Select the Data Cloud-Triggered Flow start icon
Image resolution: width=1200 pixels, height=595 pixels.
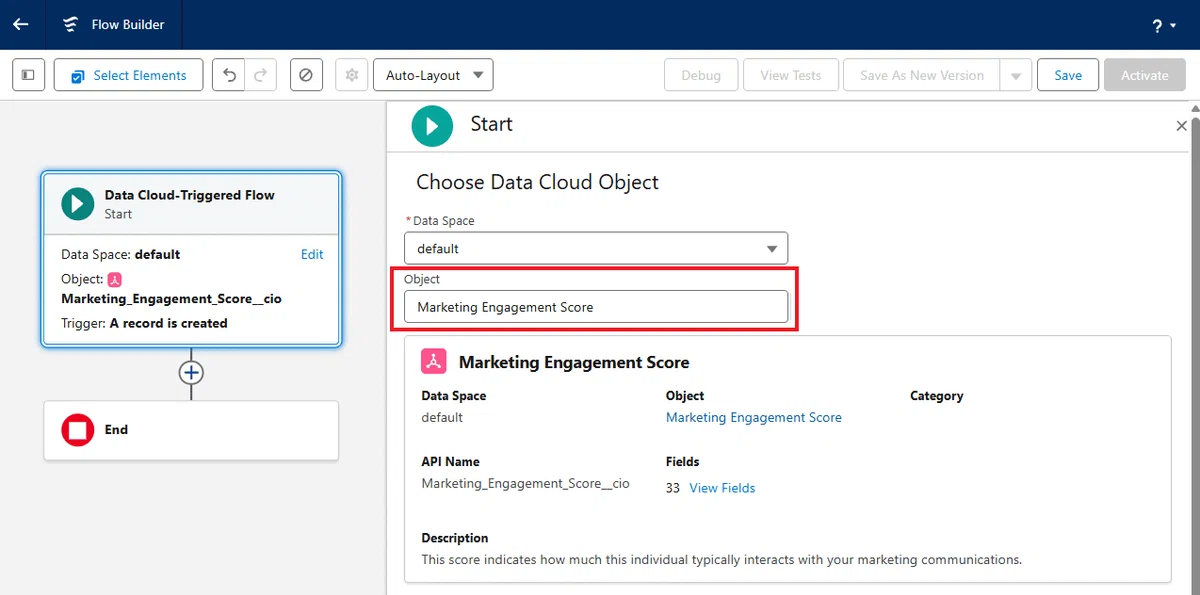(x=78, y=204)
